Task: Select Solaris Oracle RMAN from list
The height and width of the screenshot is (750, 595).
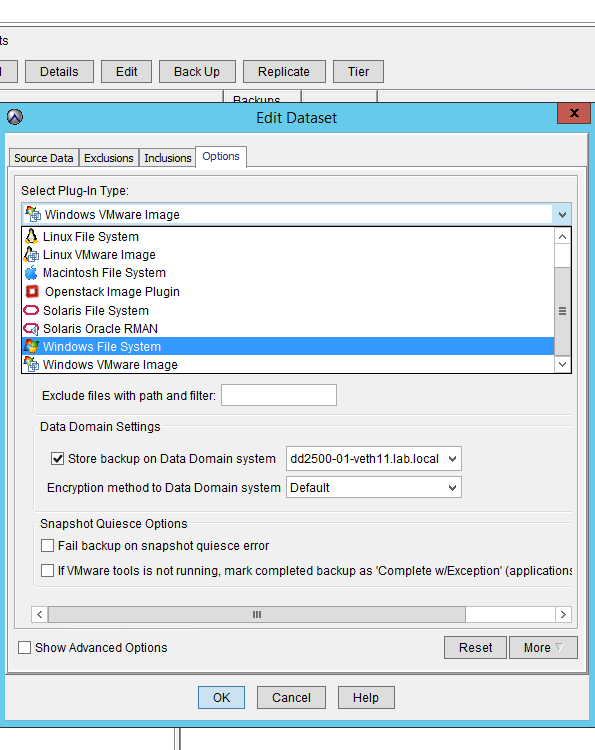Action: click(x=288, y=329)
